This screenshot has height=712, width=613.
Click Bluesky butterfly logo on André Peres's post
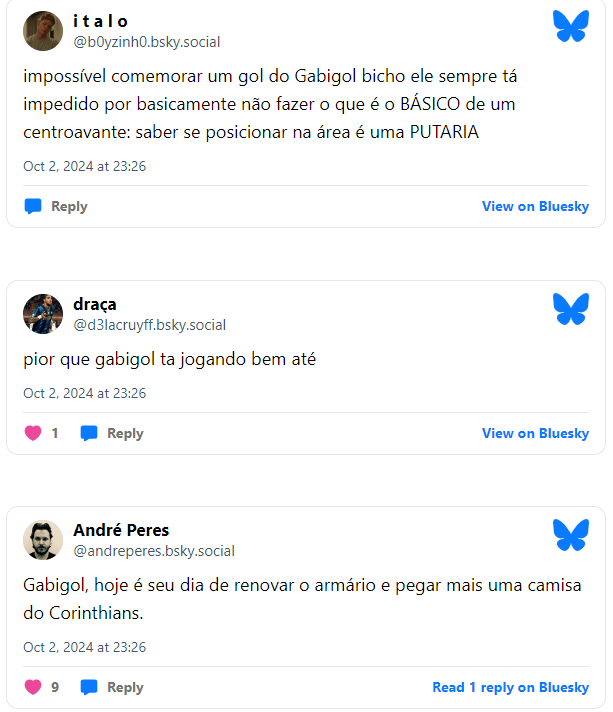[570, 535]
